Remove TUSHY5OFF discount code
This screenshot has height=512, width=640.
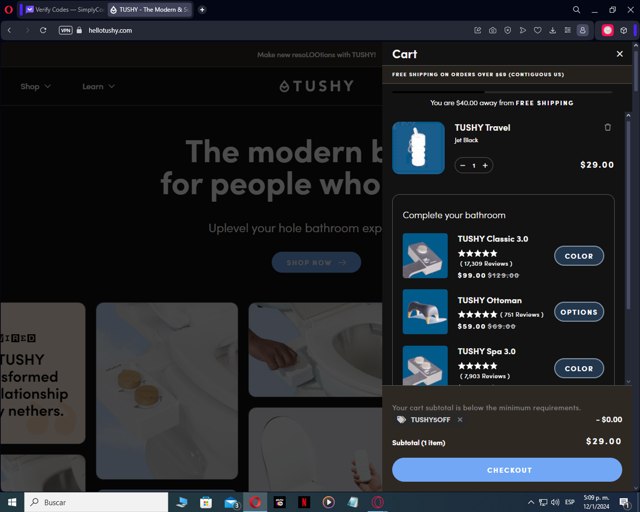pyautogui.click(x=460, y=420)
